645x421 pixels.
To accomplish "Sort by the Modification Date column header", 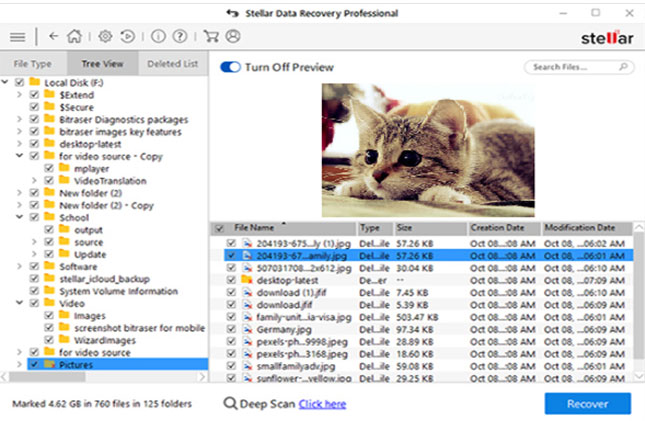I will [587, 228].
